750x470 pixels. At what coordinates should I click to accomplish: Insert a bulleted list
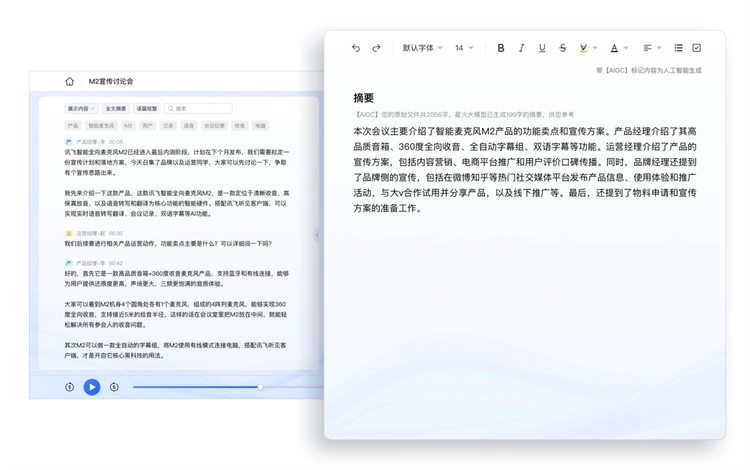678,48
